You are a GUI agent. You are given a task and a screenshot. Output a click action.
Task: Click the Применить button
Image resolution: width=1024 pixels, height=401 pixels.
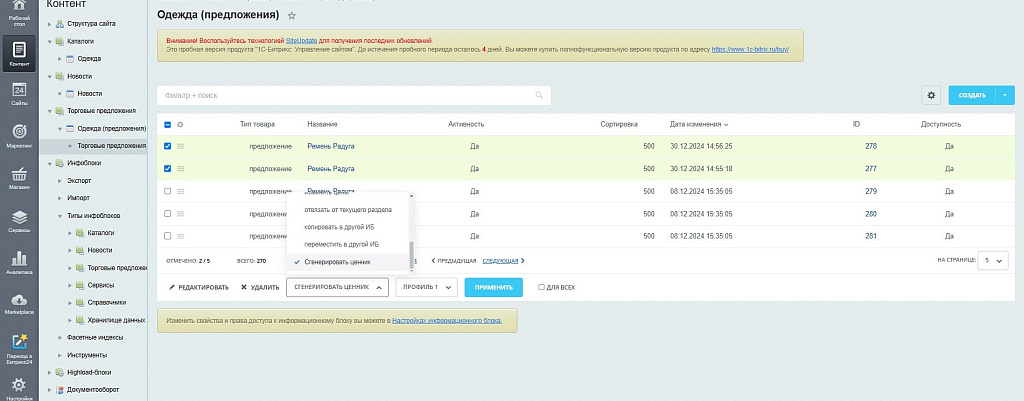coord(492,287)
